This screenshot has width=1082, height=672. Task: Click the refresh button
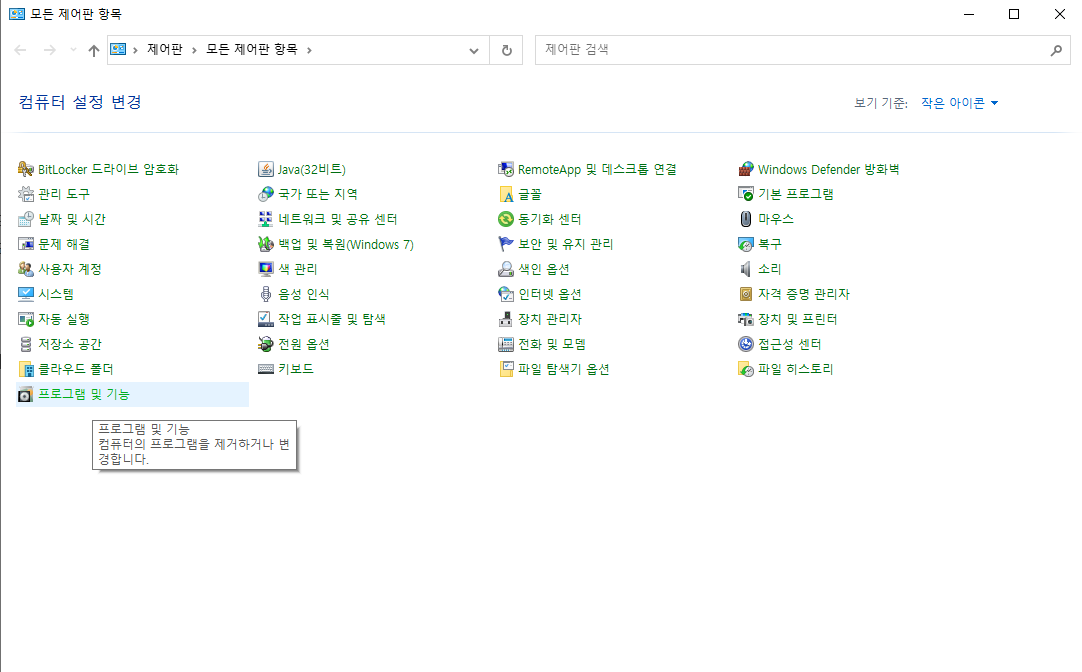(x=507, y=50)
